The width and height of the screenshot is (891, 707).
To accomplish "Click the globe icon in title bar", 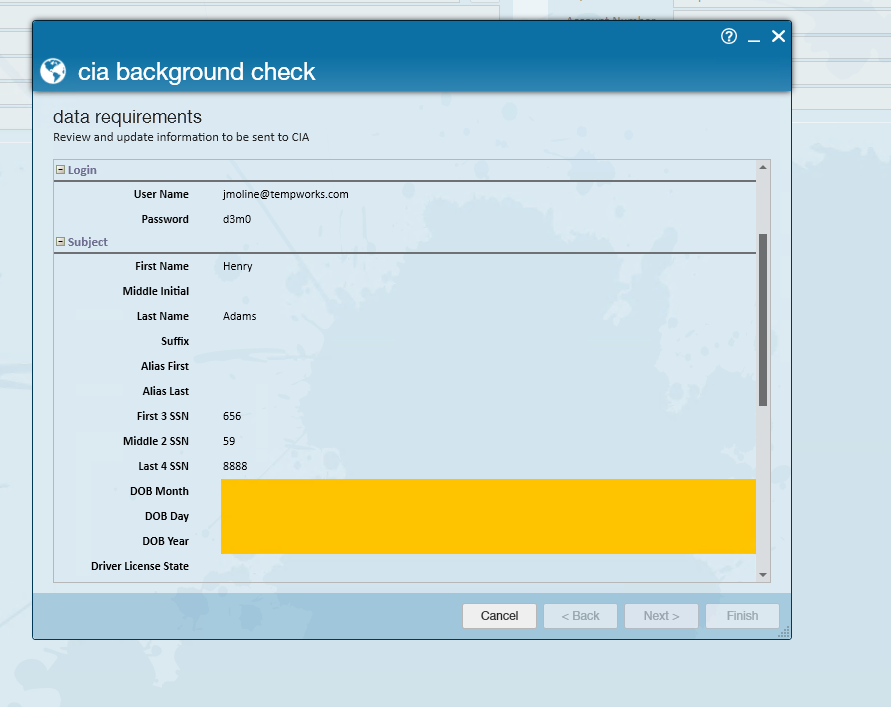I will [53, 71].
